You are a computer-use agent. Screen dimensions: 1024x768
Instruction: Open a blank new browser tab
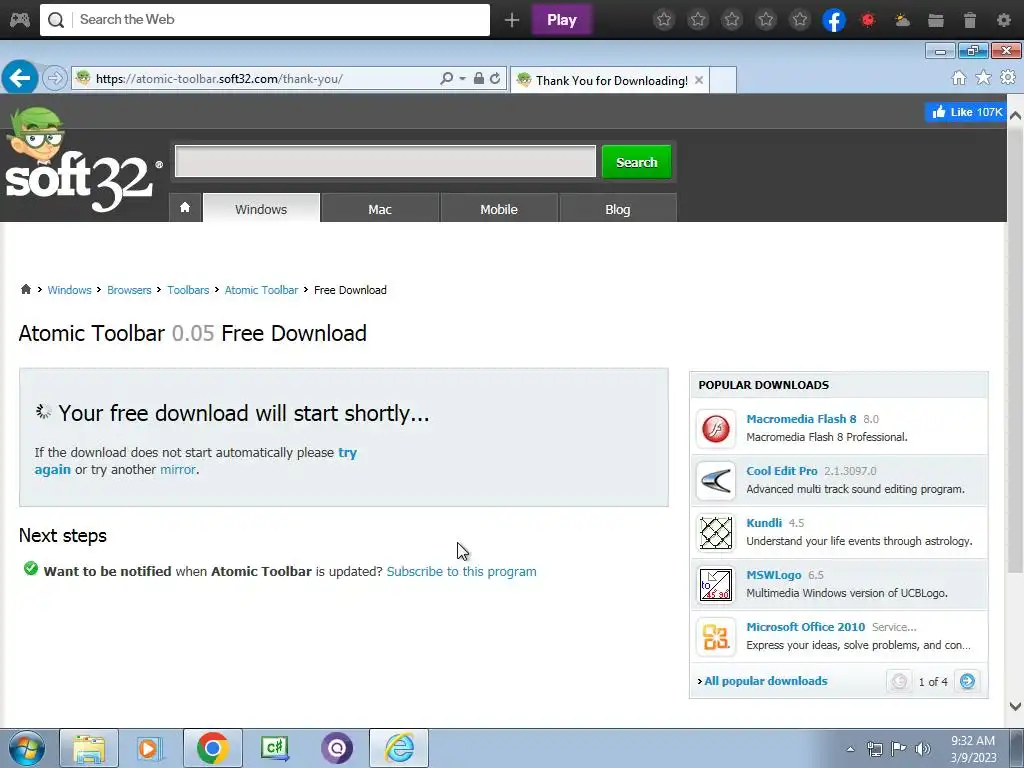(x=723, y=80)
